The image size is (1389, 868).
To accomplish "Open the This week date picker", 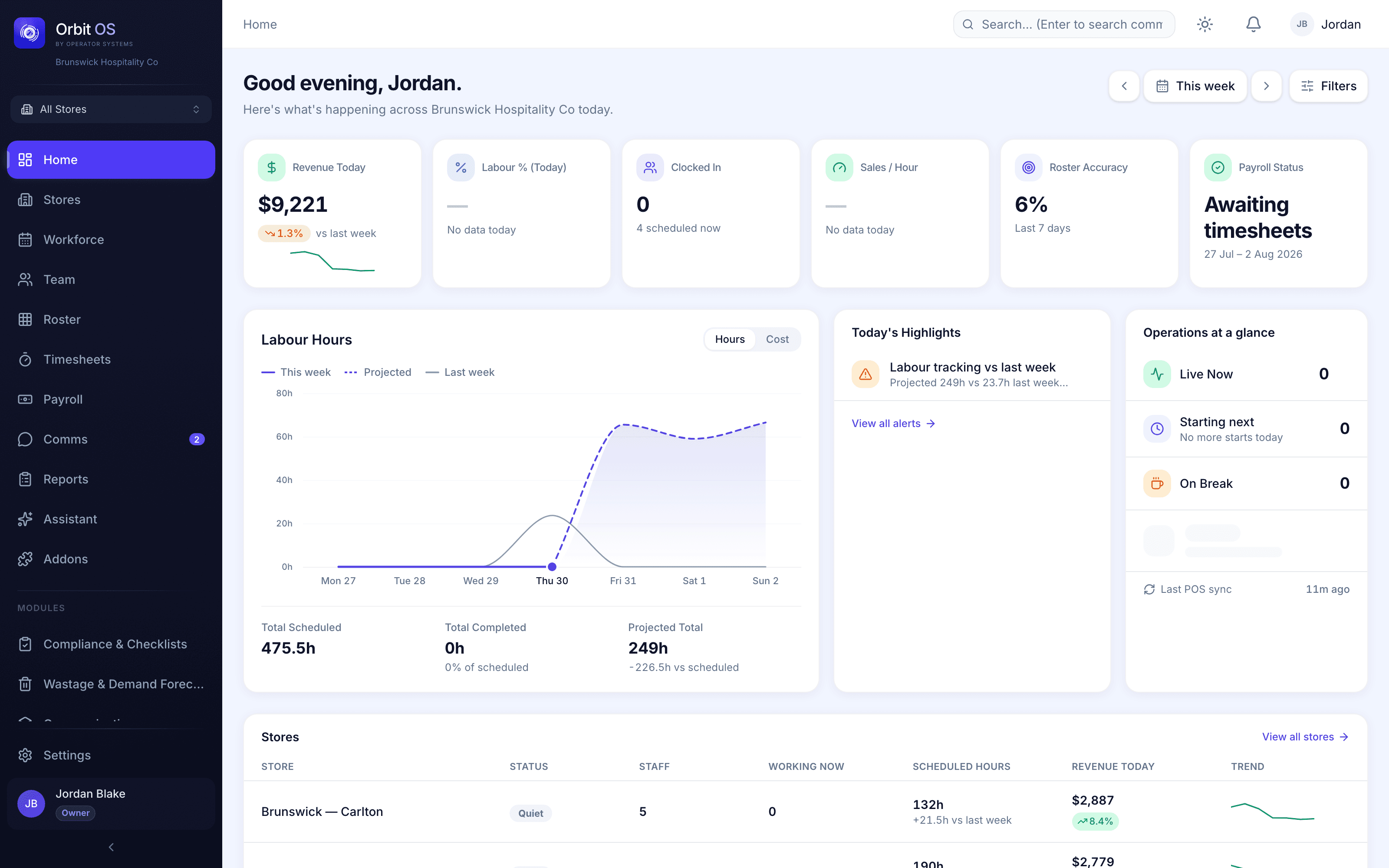I will pos(1195,86).
